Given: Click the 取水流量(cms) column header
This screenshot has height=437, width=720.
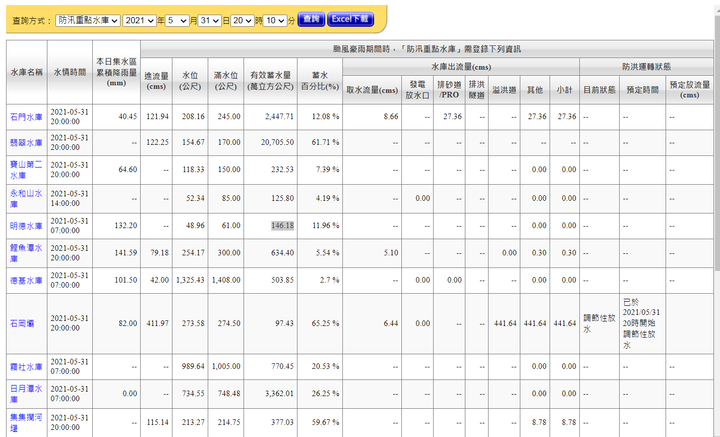Looking at the screenshot, I should click(x=372, y=90).
